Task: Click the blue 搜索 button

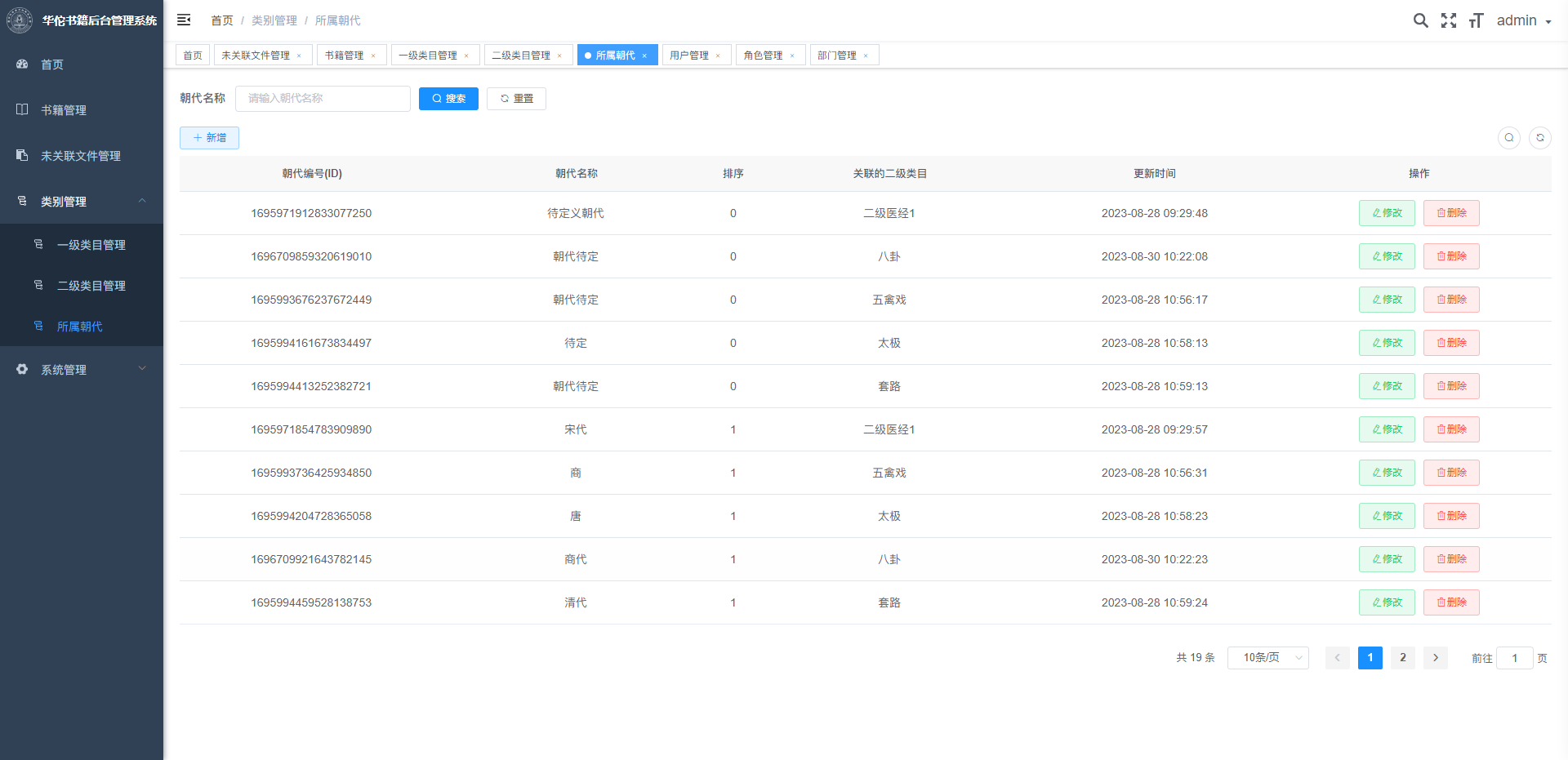Action: [x=448, y=98]
